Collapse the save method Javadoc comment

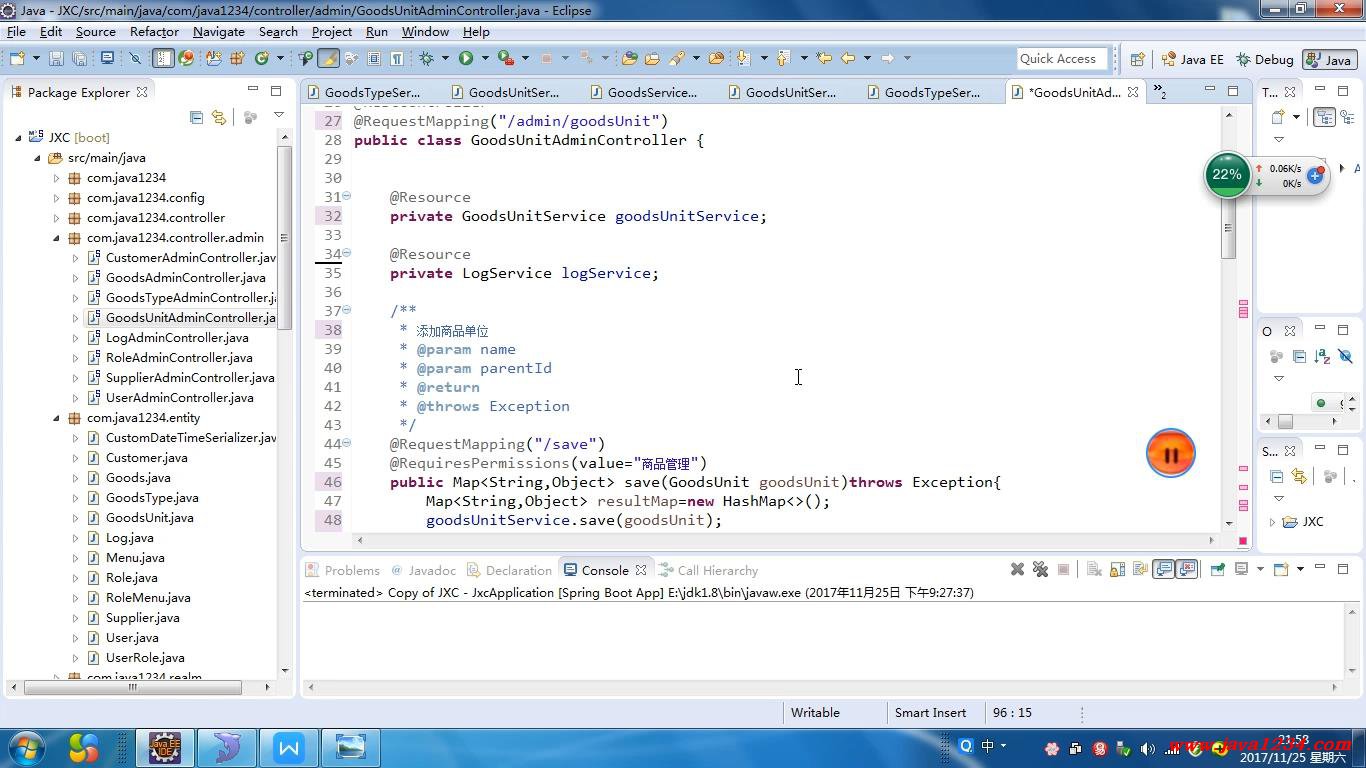coord(346,310)
